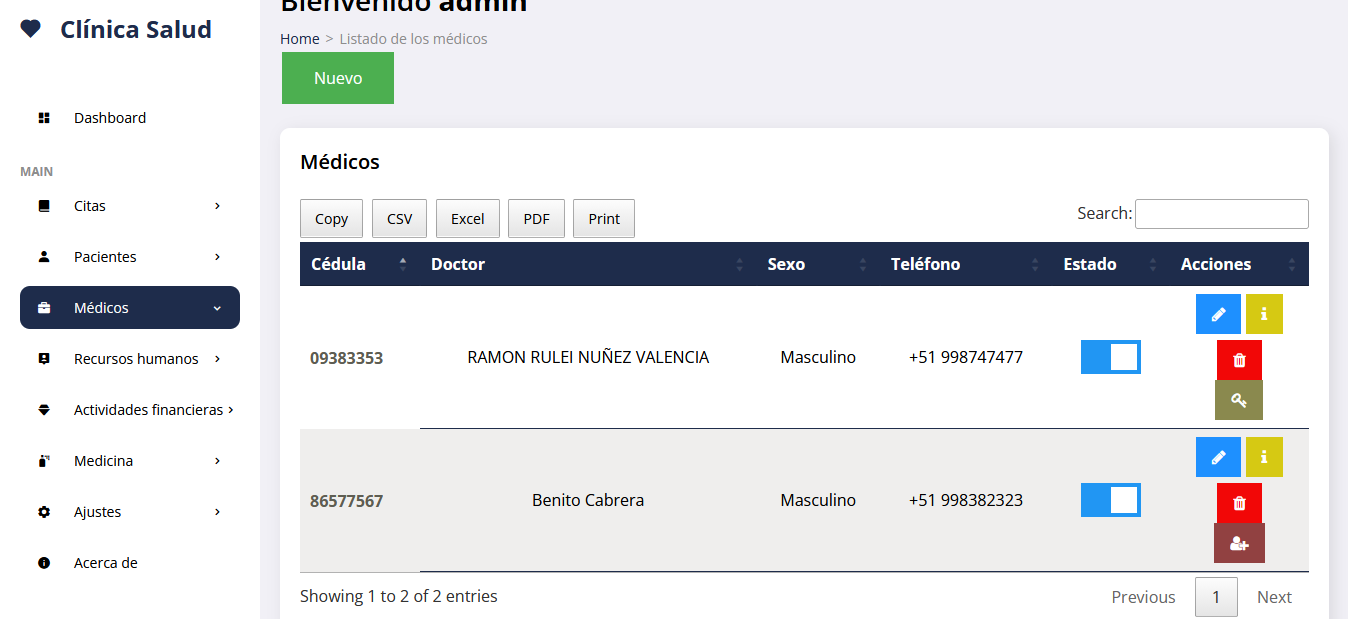
Task: Click the Search input field
Action: tap(1221, 214)
